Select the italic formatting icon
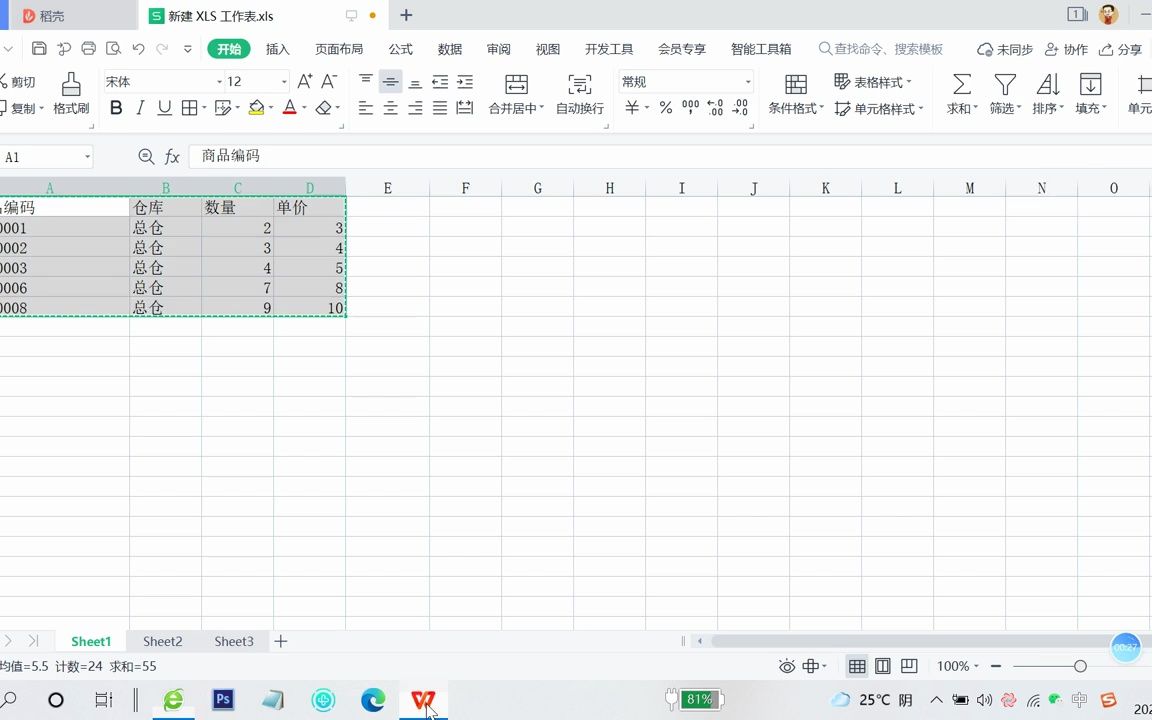The image size is (1152, 720). coord(141,108)
